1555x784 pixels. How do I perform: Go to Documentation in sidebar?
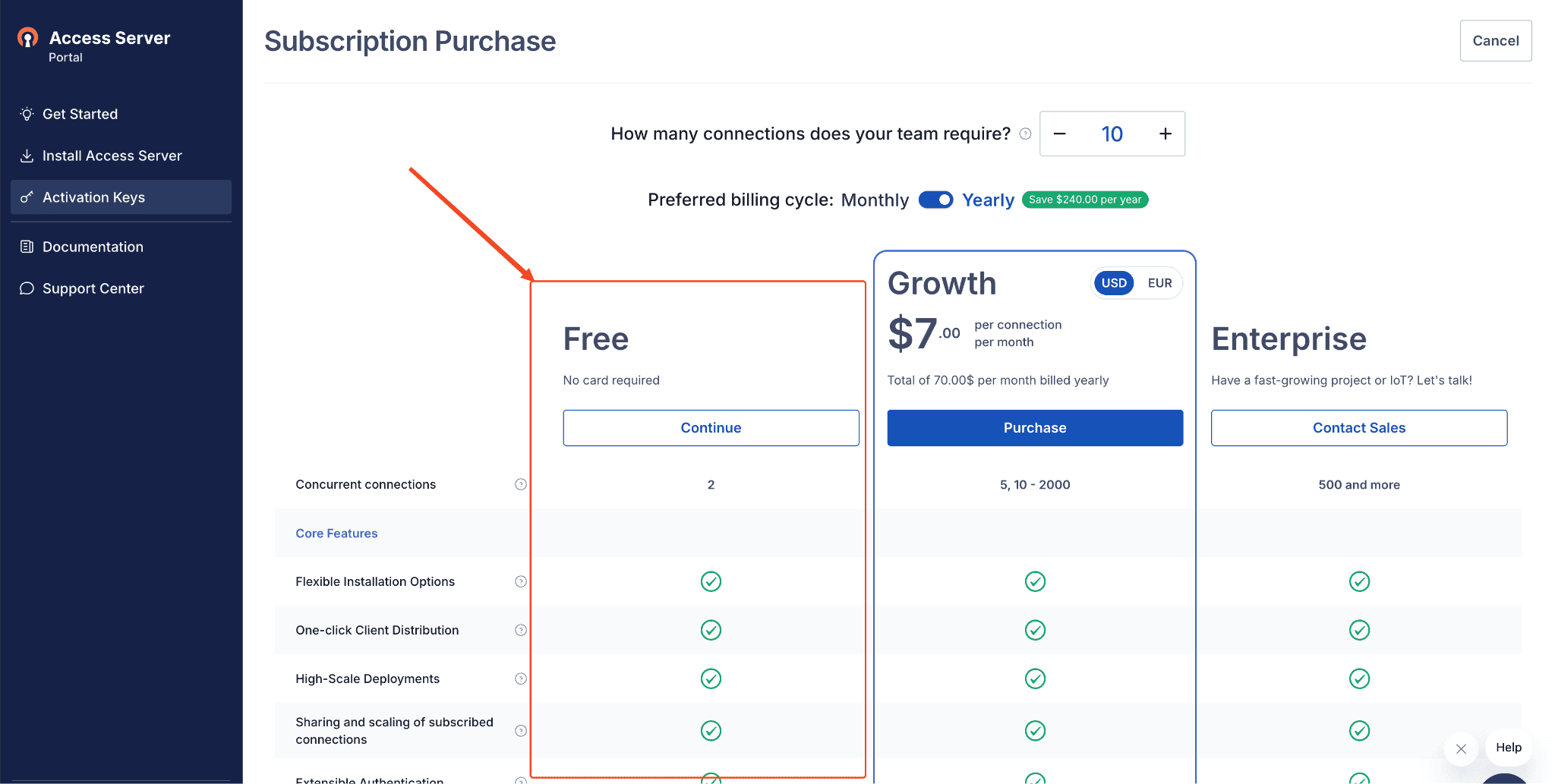point(93,247)
